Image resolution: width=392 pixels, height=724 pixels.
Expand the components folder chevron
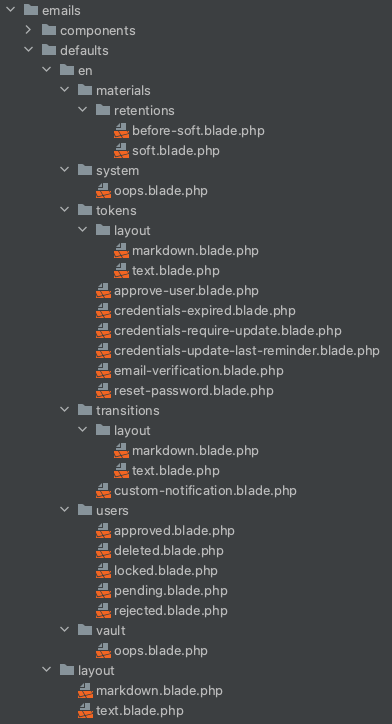pyautogui.click(x=28, y=30)
